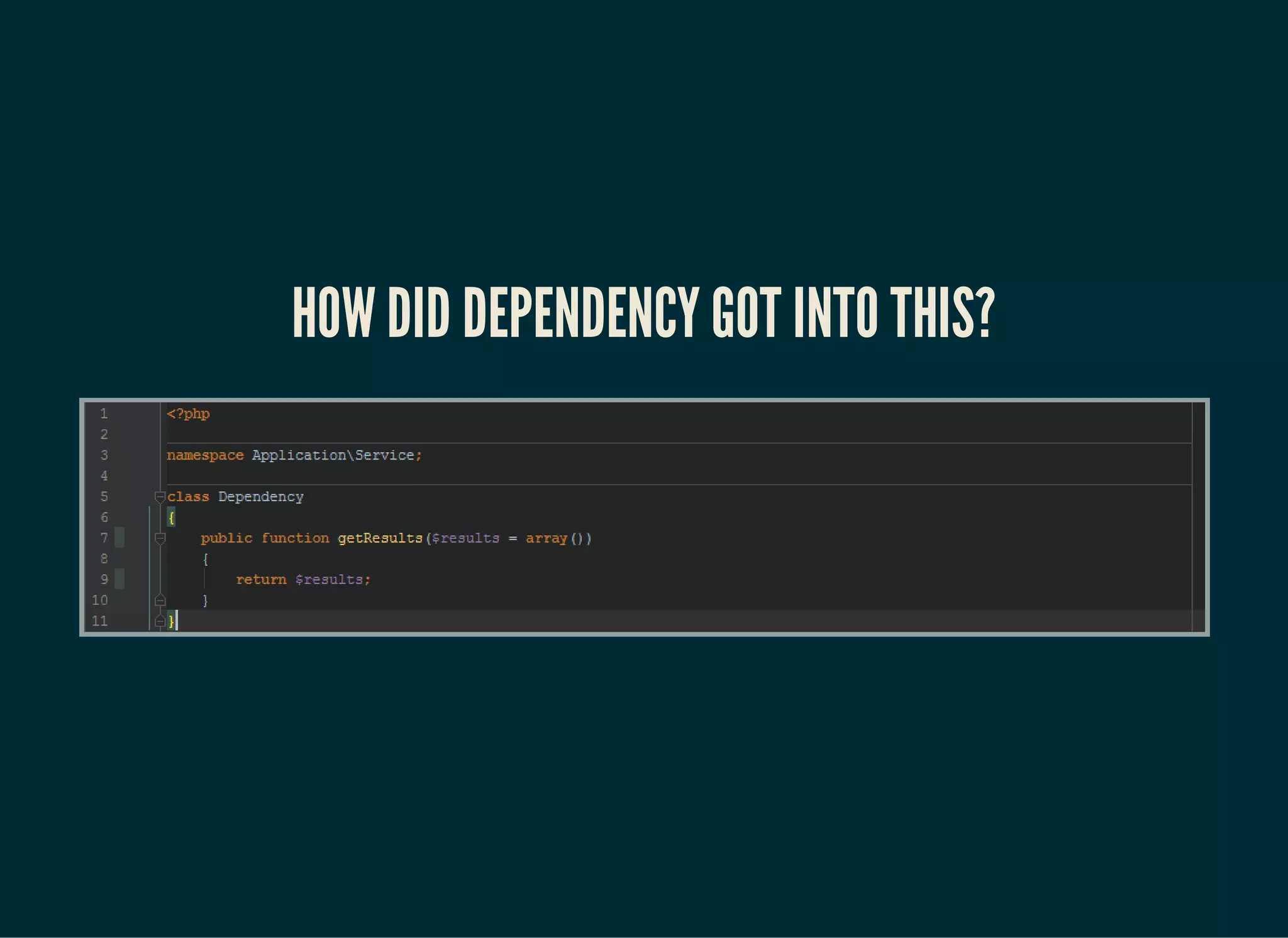Collapse the class Dependency fold marker

[160, 497]
